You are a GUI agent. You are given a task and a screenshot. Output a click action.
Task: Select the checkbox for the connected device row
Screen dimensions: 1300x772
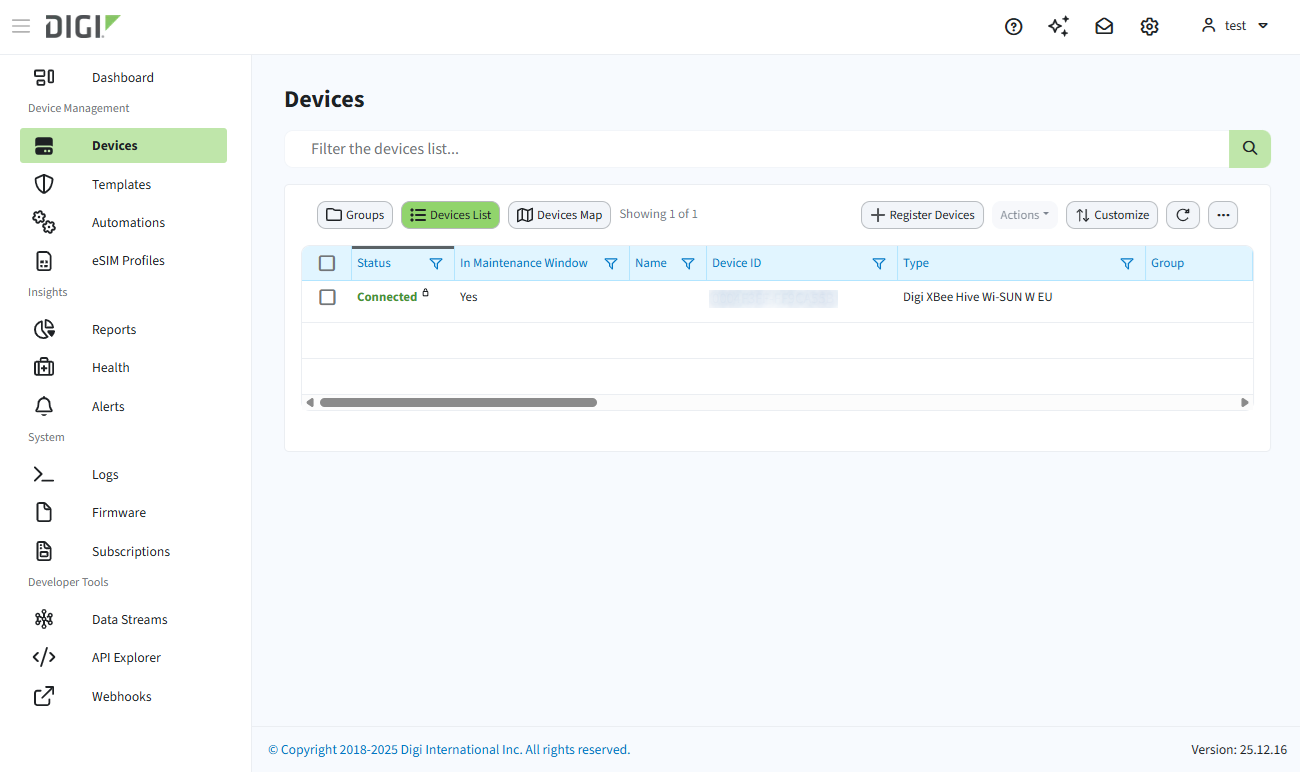(x=327, y=296)
